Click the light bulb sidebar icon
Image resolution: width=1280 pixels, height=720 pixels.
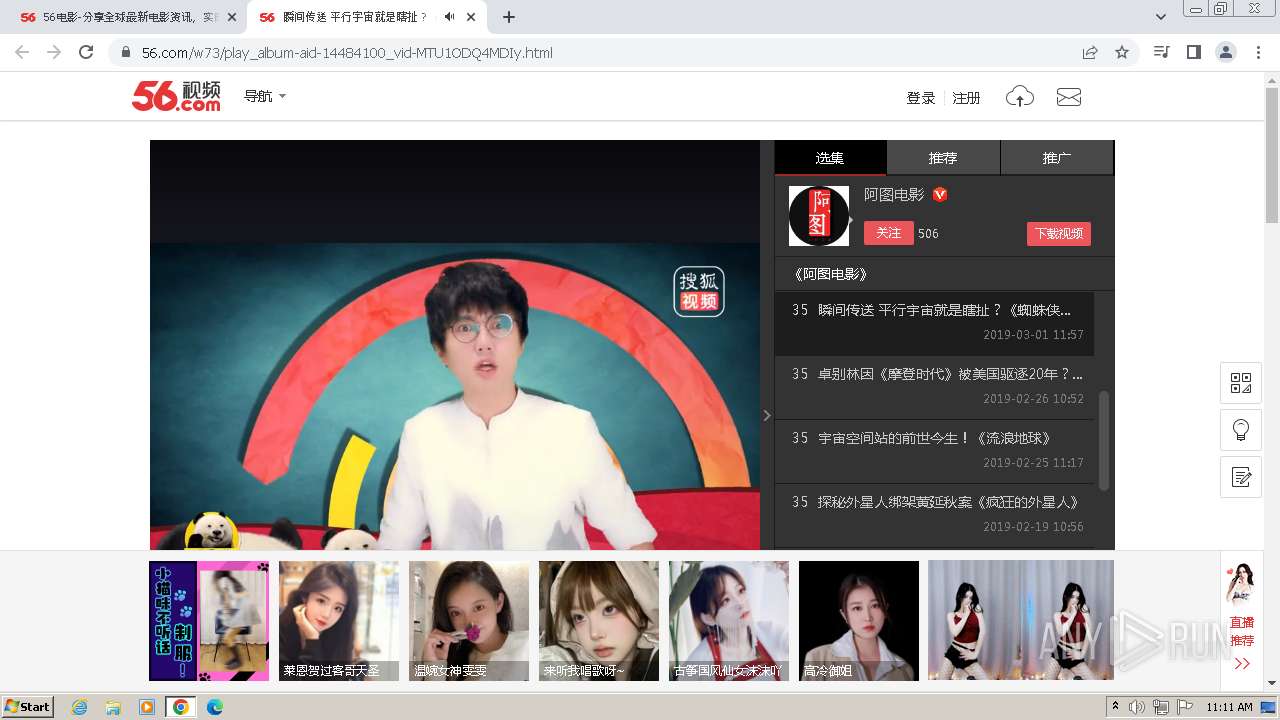click(x=1241, y=430)
